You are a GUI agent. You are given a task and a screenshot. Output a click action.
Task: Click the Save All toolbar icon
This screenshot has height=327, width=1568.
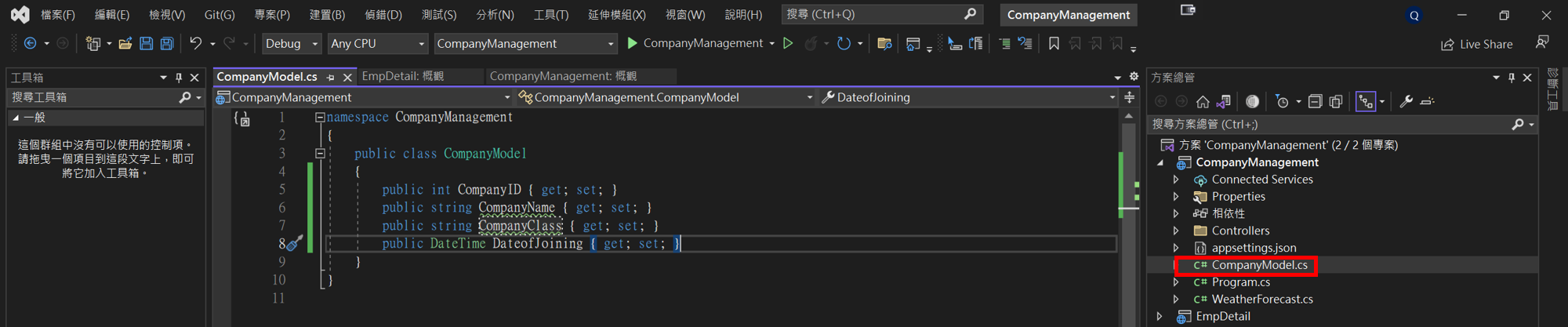(167, 44)
